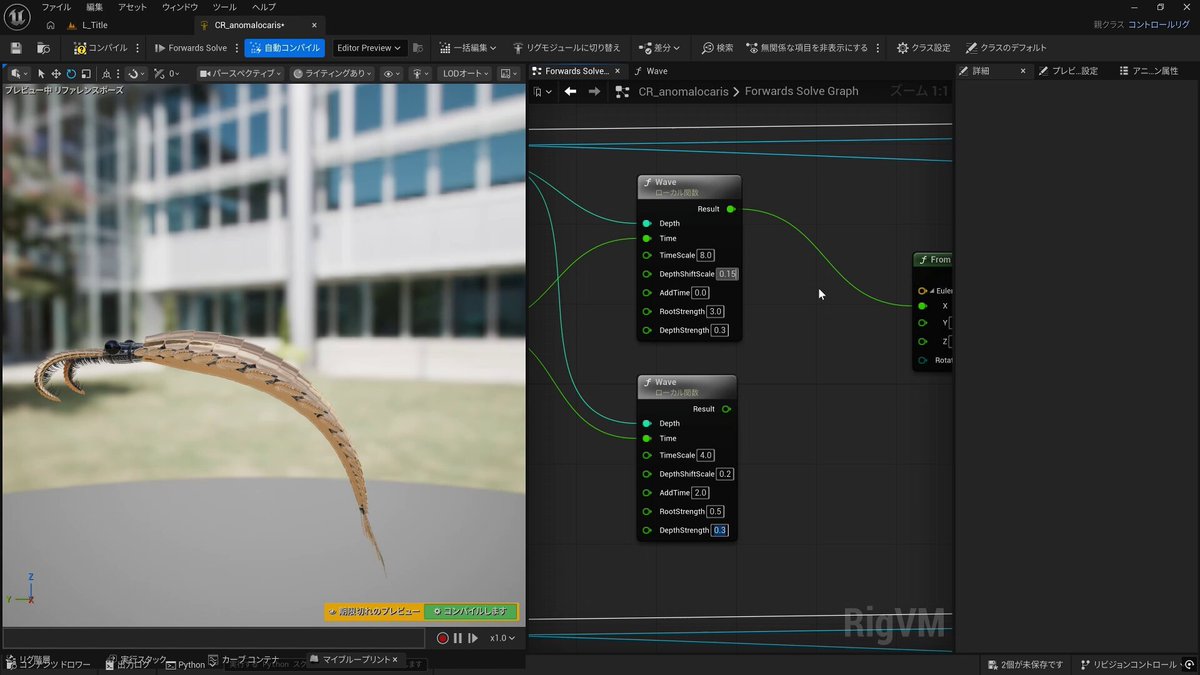The height and width of the screenshot is (675, 1200).
Task: Toggle the 自動コンパイル auto-compile button
Action: coord(285,48)
